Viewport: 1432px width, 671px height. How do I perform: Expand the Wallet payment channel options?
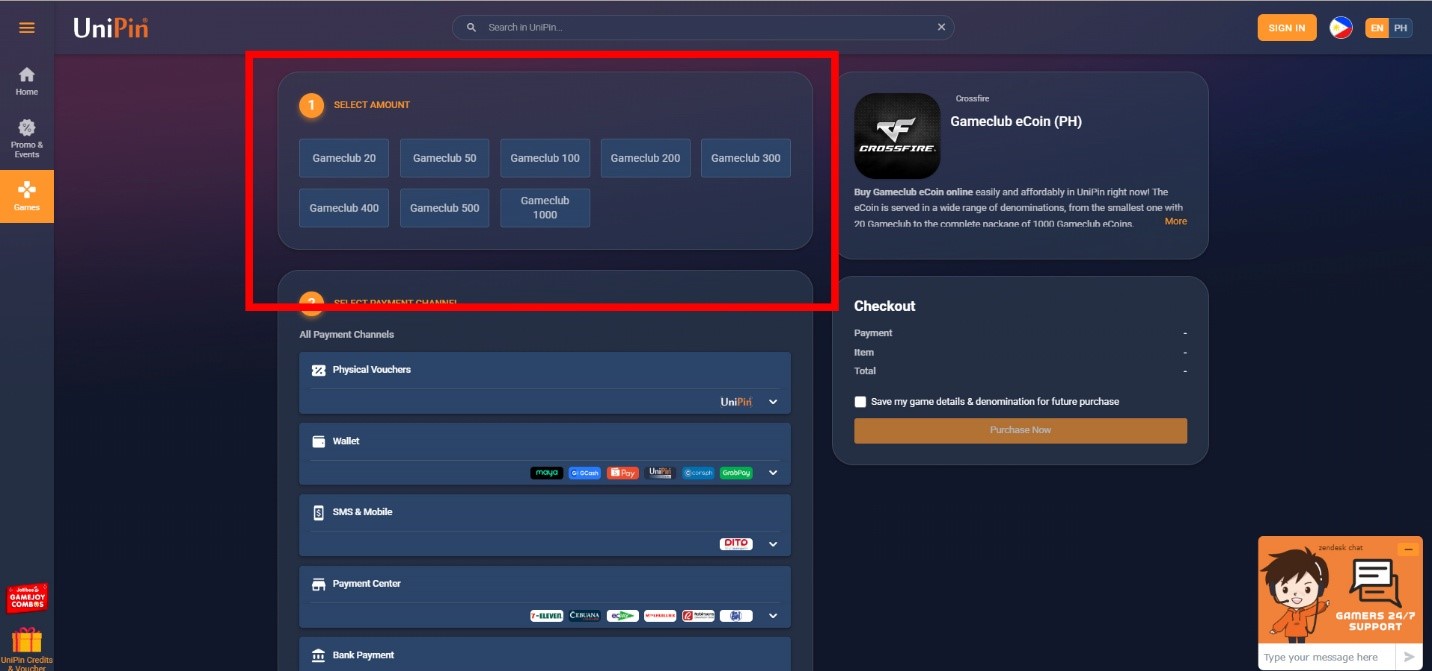[x=772, y=472]
